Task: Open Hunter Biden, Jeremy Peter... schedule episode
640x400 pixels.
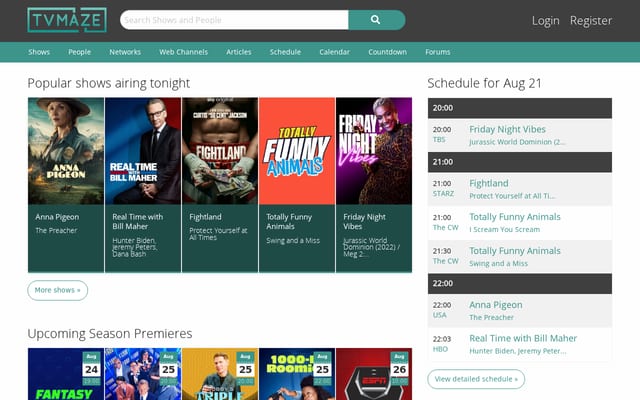Action: (518, 351)
